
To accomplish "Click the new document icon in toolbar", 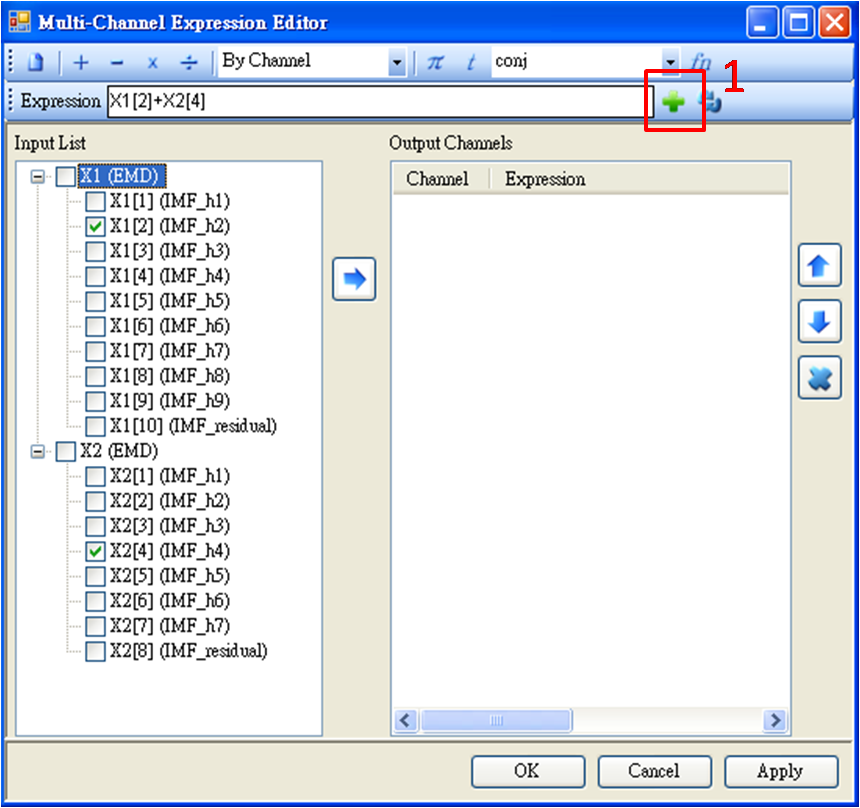I will (x=36, y=62).
